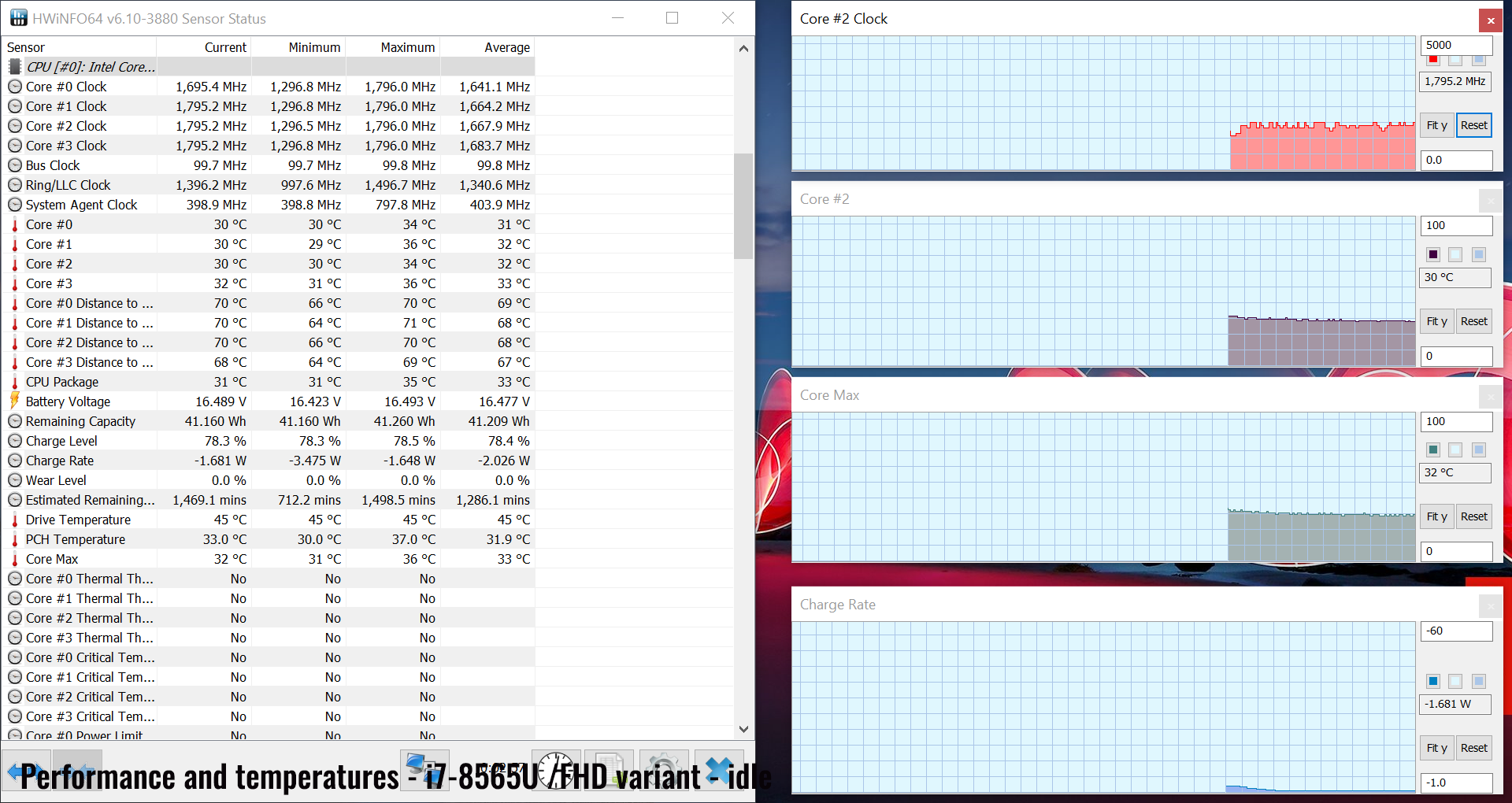1512x803 pixels.
Task: Click thermometer icon beside PCH Temperature
Action: (x=15, y=539)
